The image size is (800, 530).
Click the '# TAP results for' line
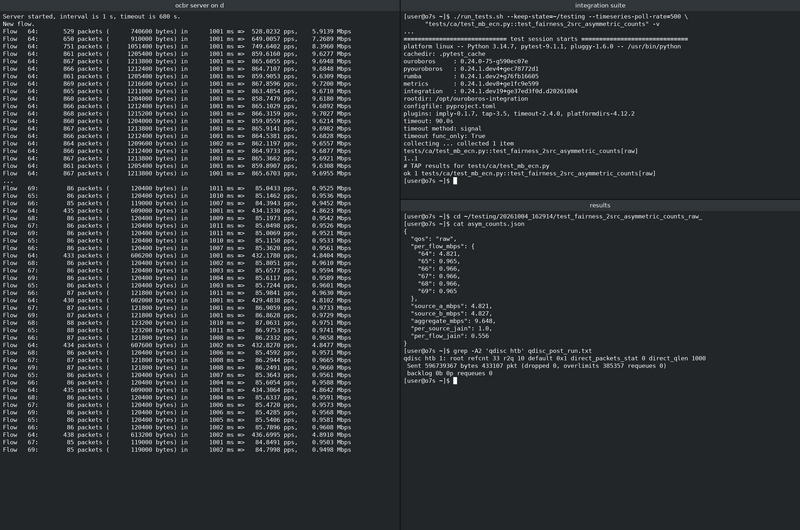[x=477, y=166]
